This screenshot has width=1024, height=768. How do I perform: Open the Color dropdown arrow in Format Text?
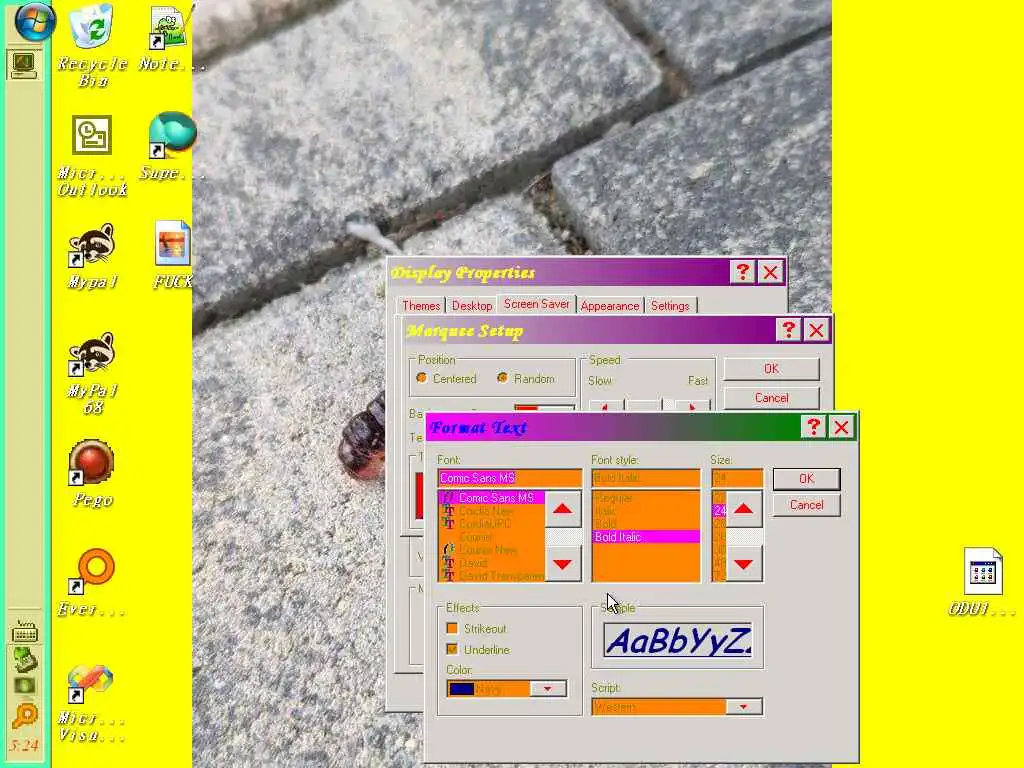tap(547, 688)
